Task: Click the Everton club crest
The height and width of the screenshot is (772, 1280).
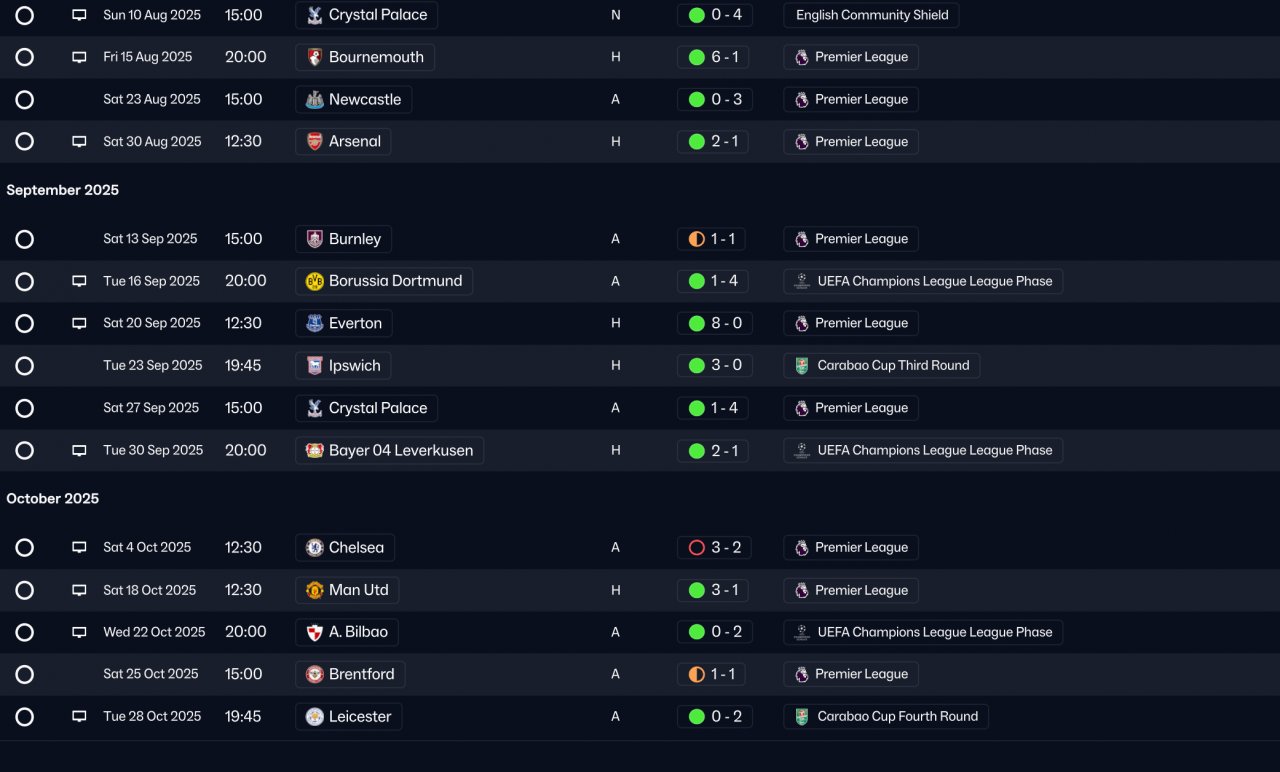Action: pyautogui.click(x=314, y=323)
